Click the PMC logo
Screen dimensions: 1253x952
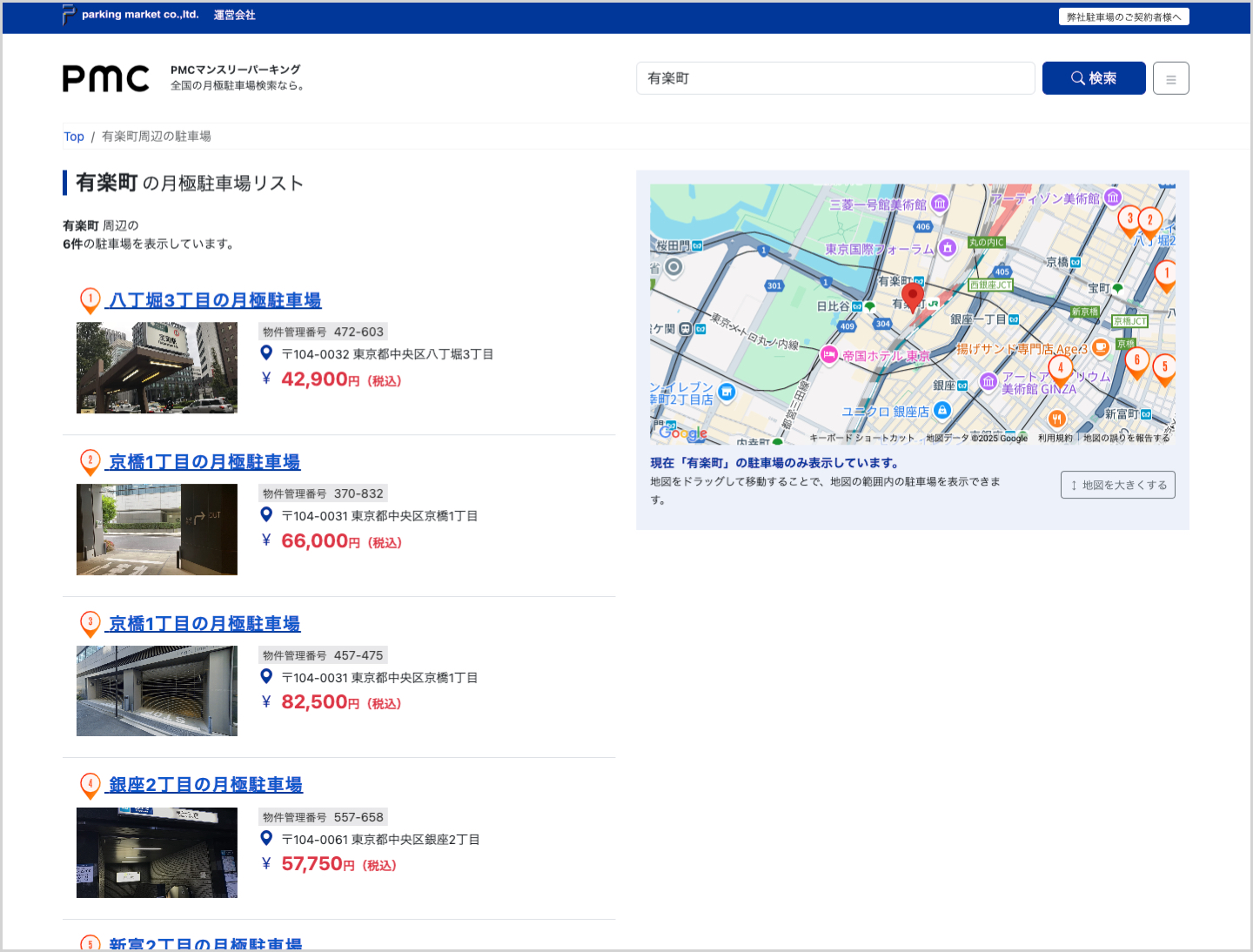click(x=105, y=78)
